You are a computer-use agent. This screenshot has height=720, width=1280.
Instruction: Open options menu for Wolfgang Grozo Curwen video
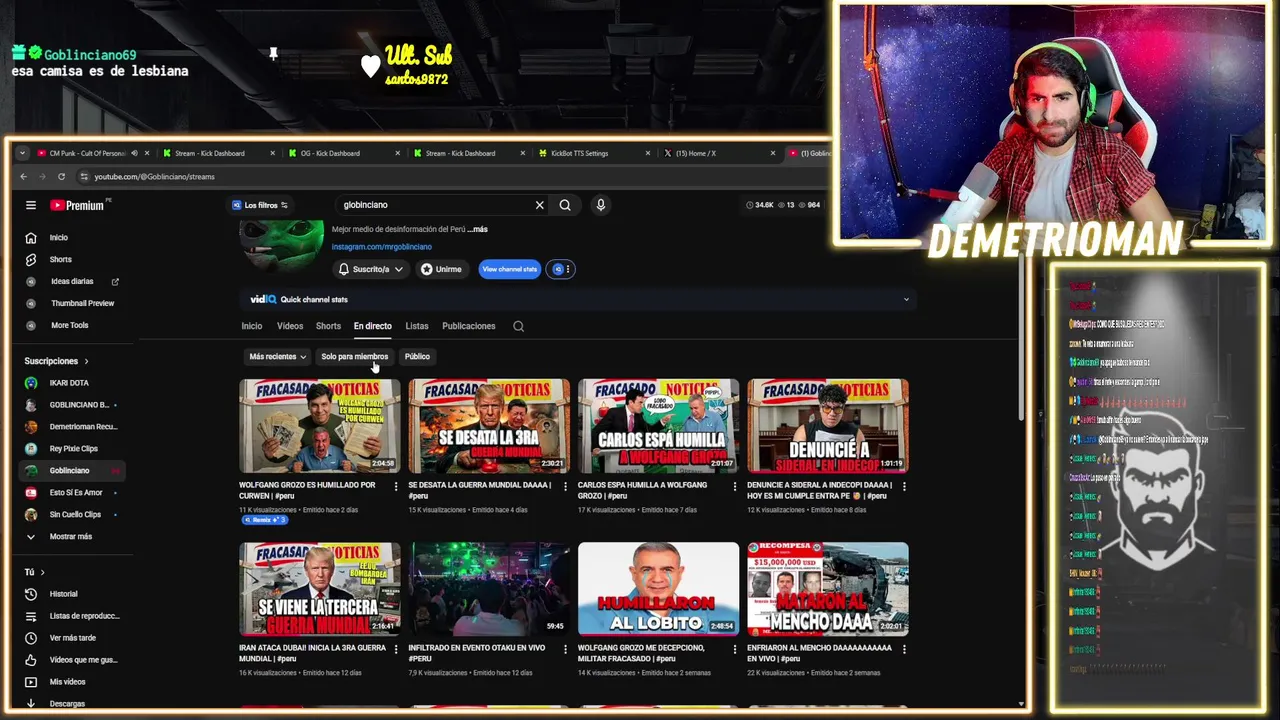tap(396, 487)
